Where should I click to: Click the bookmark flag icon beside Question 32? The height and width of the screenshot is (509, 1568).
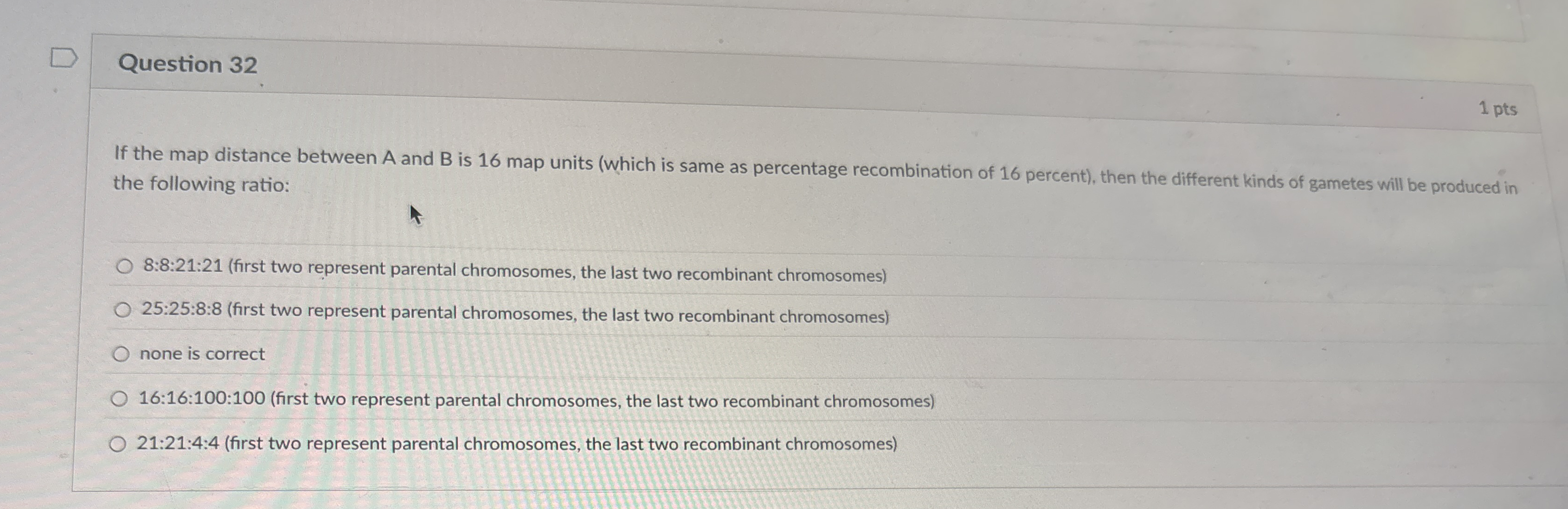[64, 58]
